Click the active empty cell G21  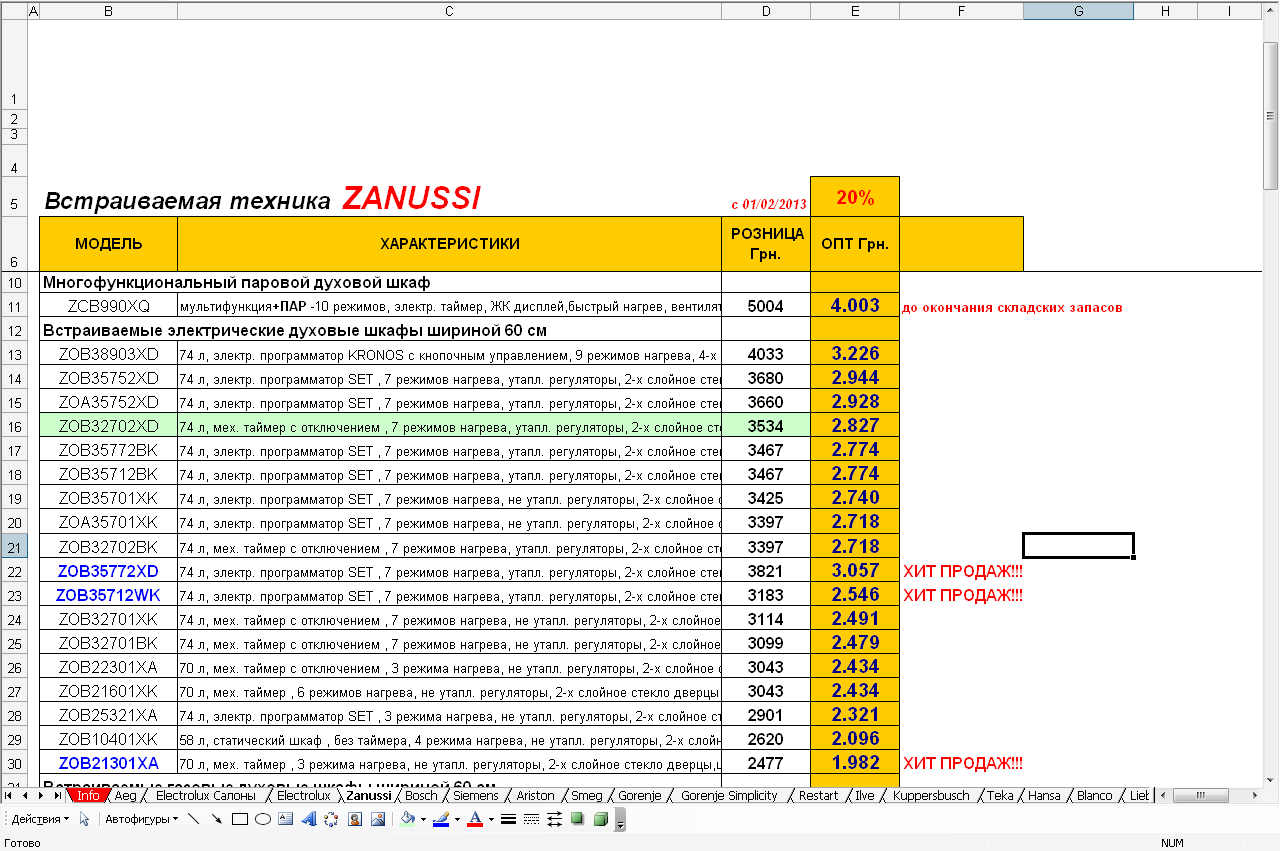(1078, 546)
